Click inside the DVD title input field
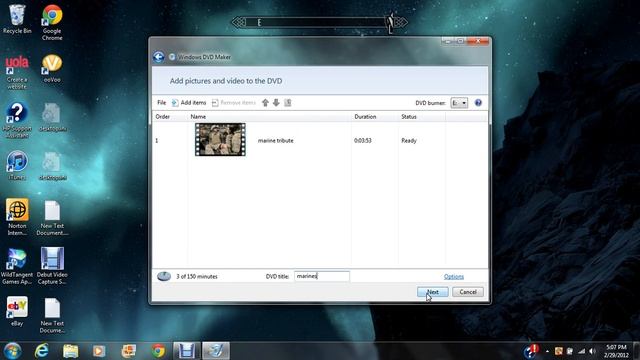 [x=322, y=276]
